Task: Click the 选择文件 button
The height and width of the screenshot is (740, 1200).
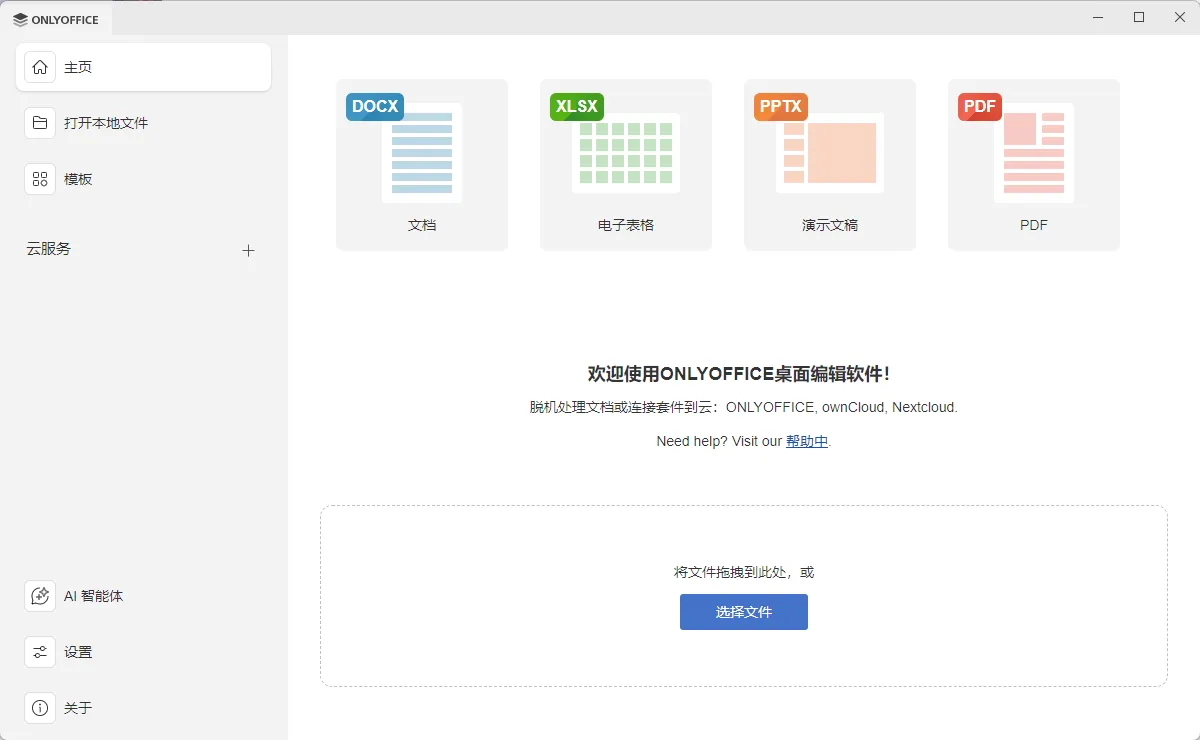Action: 744,612
